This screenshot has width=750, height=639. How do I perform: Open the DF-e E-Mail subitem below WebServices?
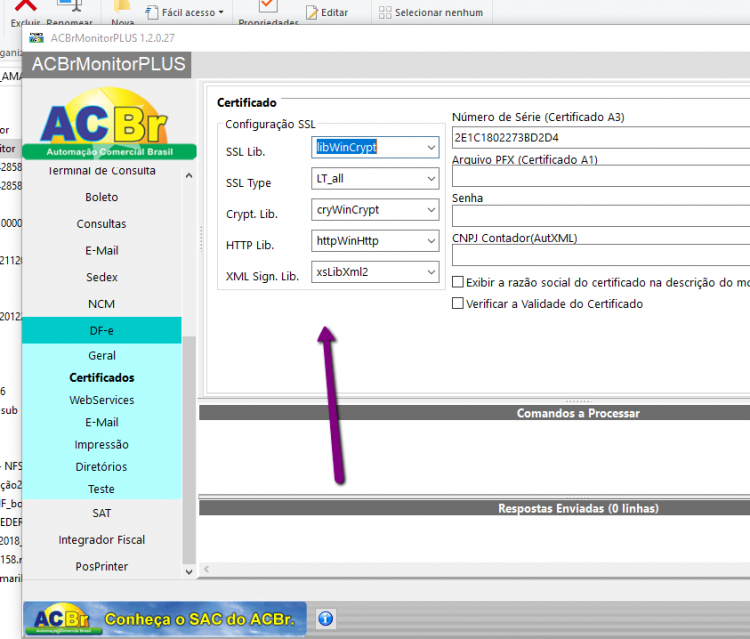click(101, 423)
